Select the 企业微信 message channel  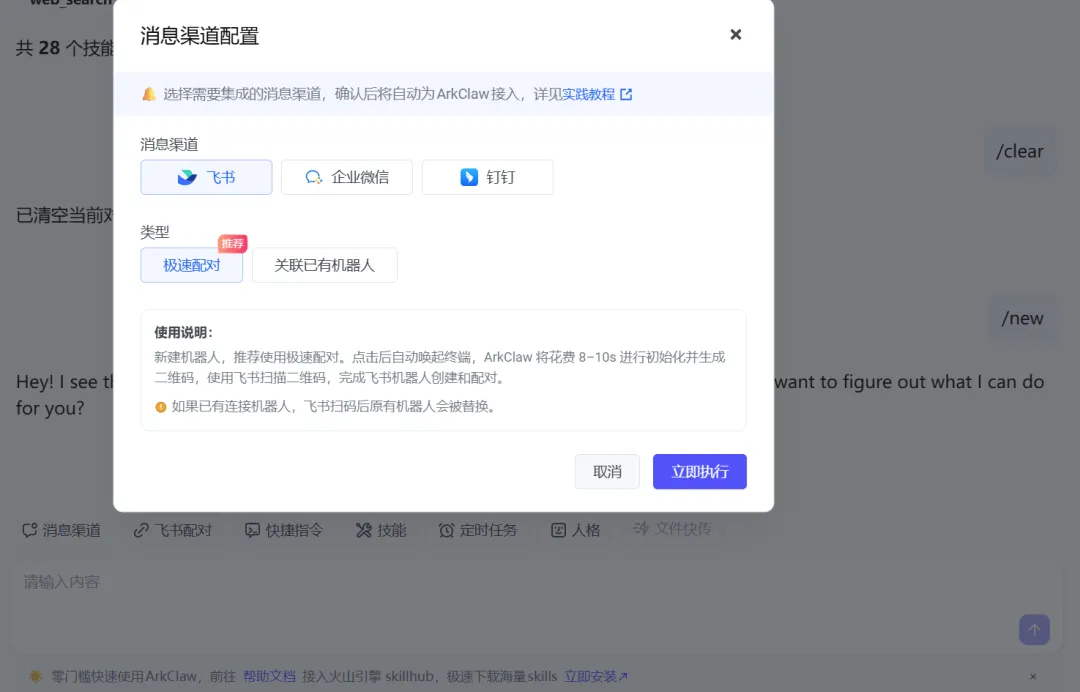[346, 177]
